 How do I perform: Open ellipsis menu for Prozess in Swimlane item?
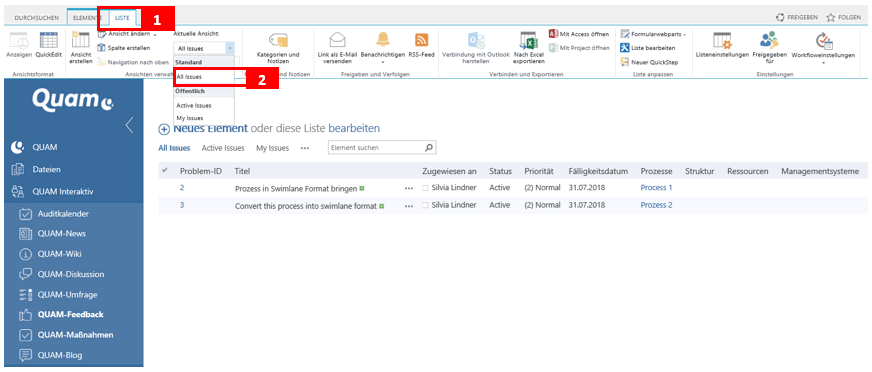tap(409, 189)
